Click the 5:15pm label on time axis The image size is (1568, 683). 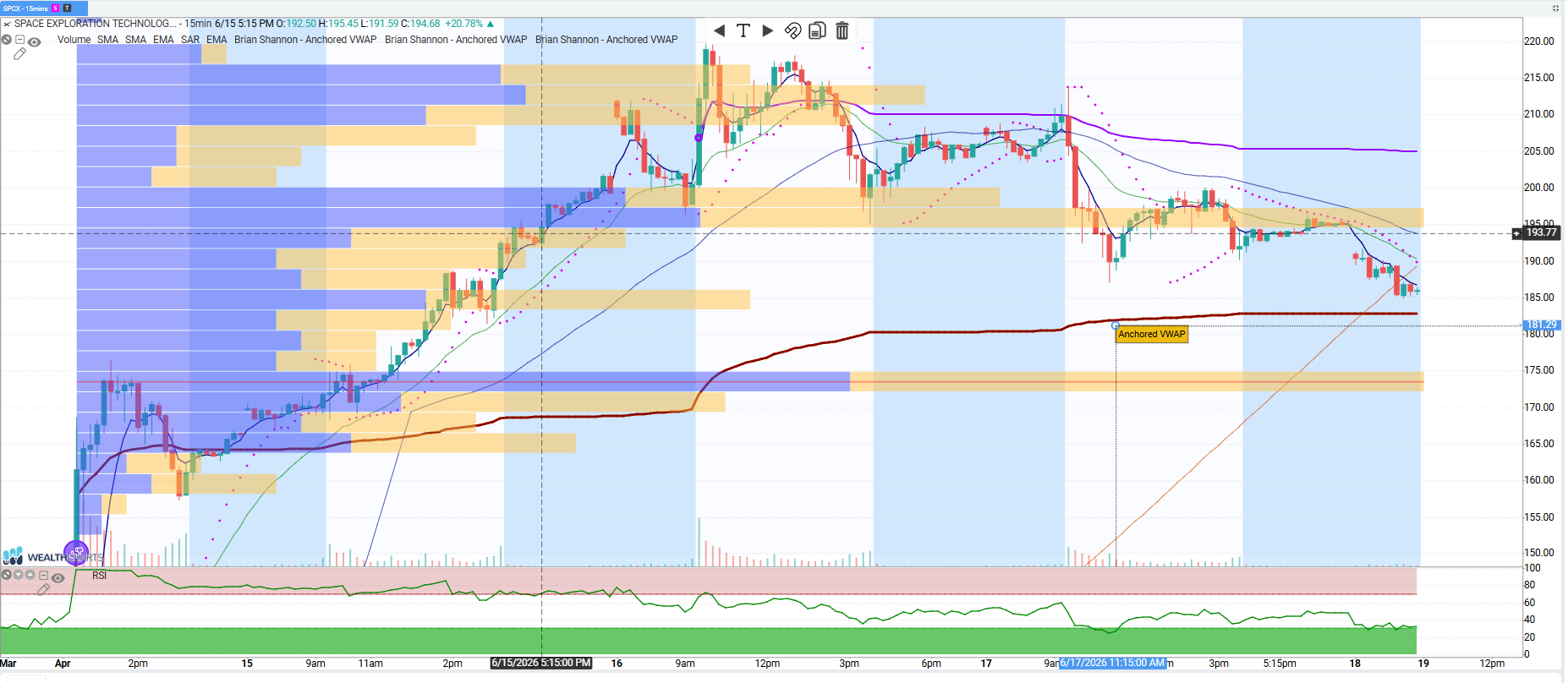1280,664
